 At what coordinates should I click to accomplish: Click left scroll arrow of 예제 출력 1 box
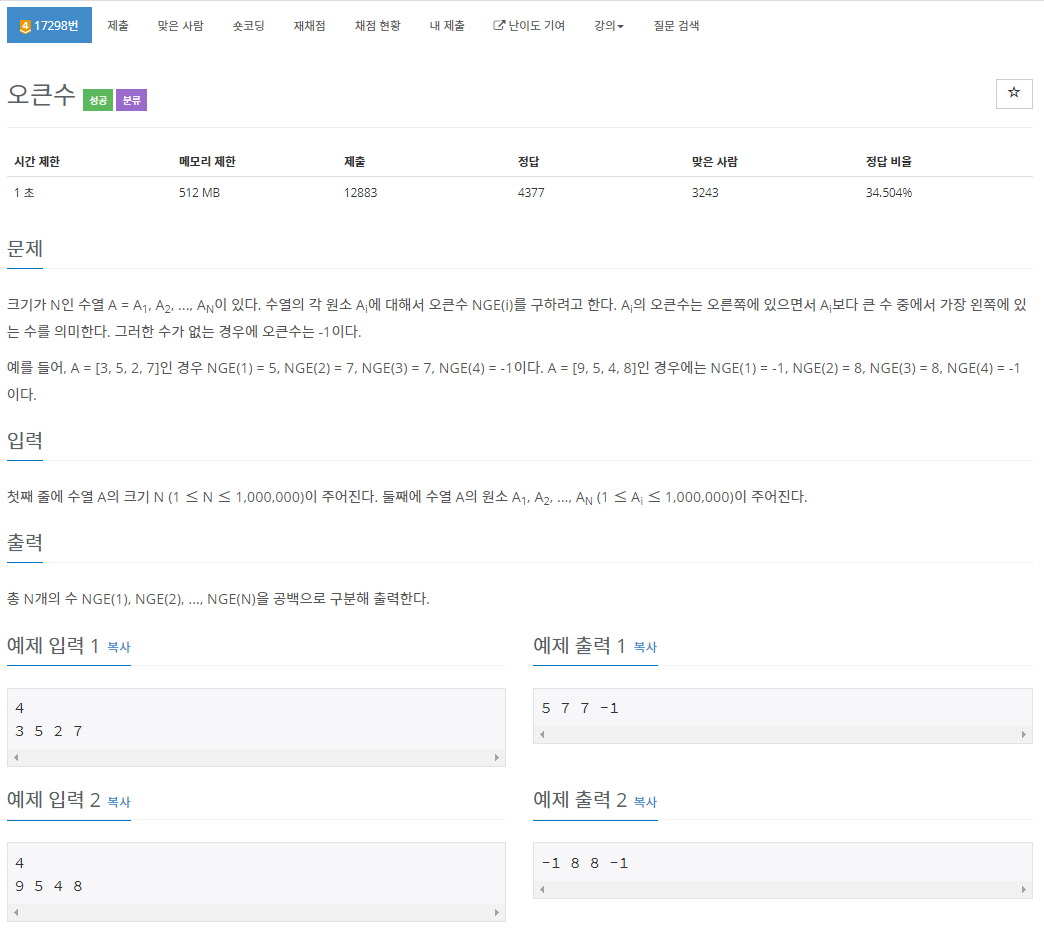point(543,734)
